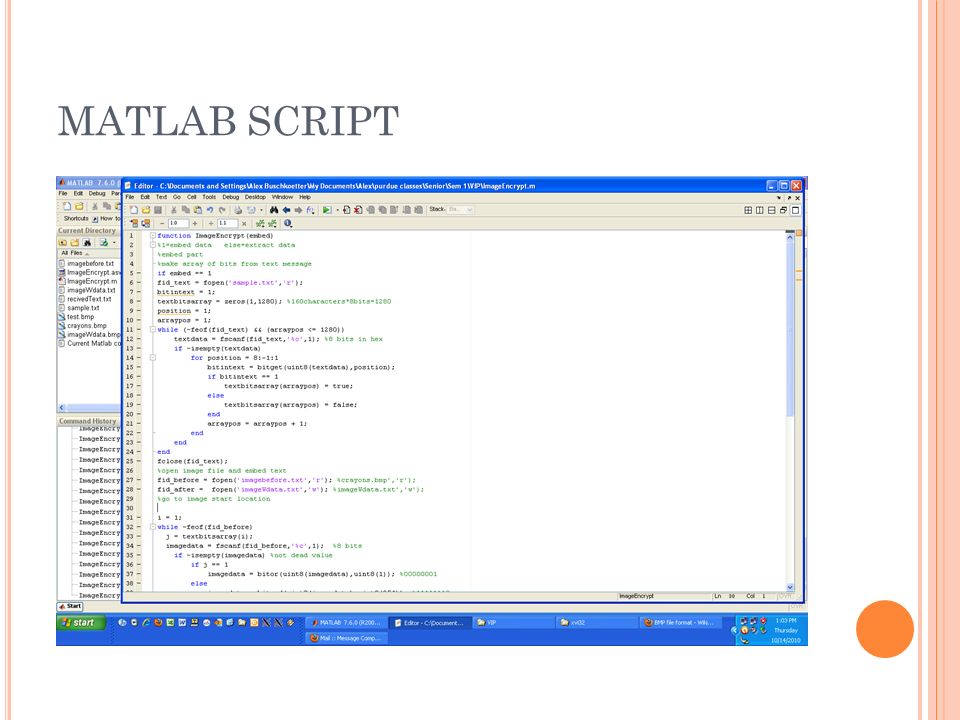The height and width of the screenshot is (720, 960).
Task: Redo the last edit in Editor
Action: point(222,210)
